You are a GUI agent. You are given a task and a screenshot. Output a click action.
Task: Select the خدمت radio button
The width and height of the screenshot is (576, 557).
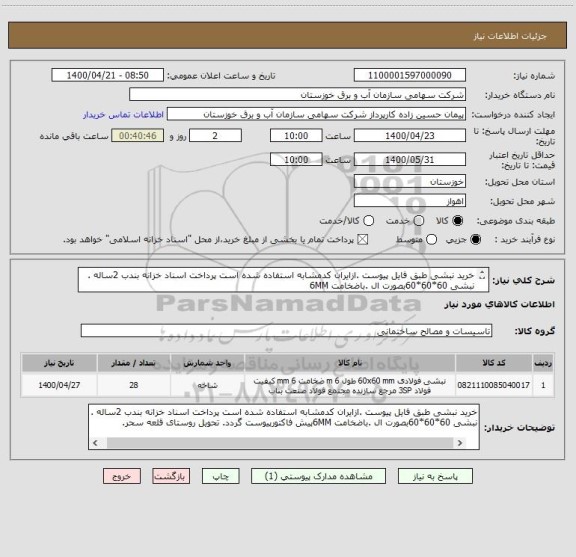419,221
